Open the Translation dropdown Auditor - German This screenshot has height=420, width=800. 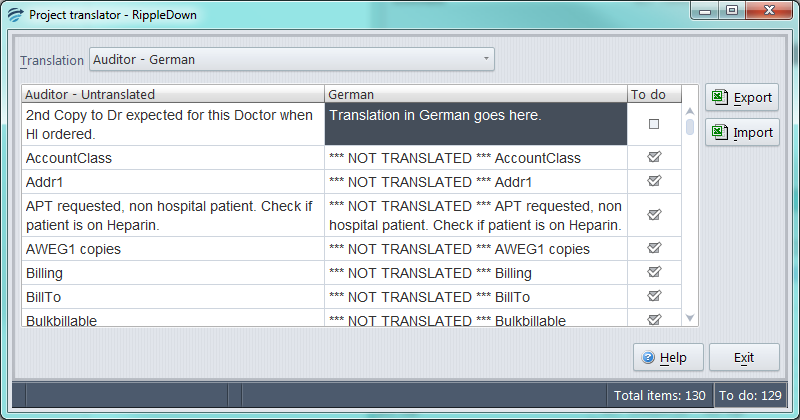(x=292, y=59)
